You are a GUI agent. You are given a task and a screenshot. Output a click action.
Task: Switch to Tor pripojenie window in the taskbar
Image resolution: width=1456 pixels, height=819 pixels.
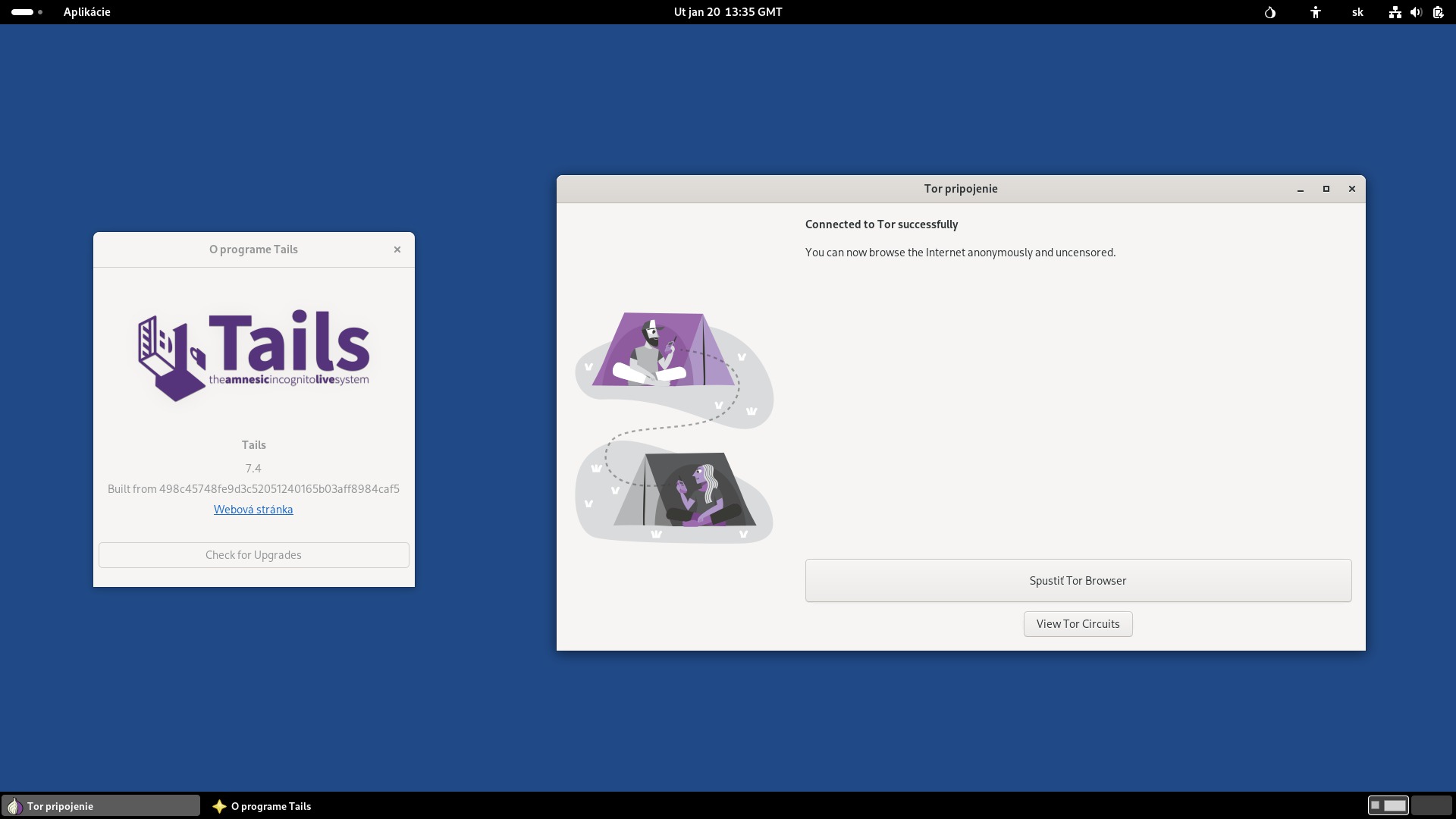[x=101, y=806]
